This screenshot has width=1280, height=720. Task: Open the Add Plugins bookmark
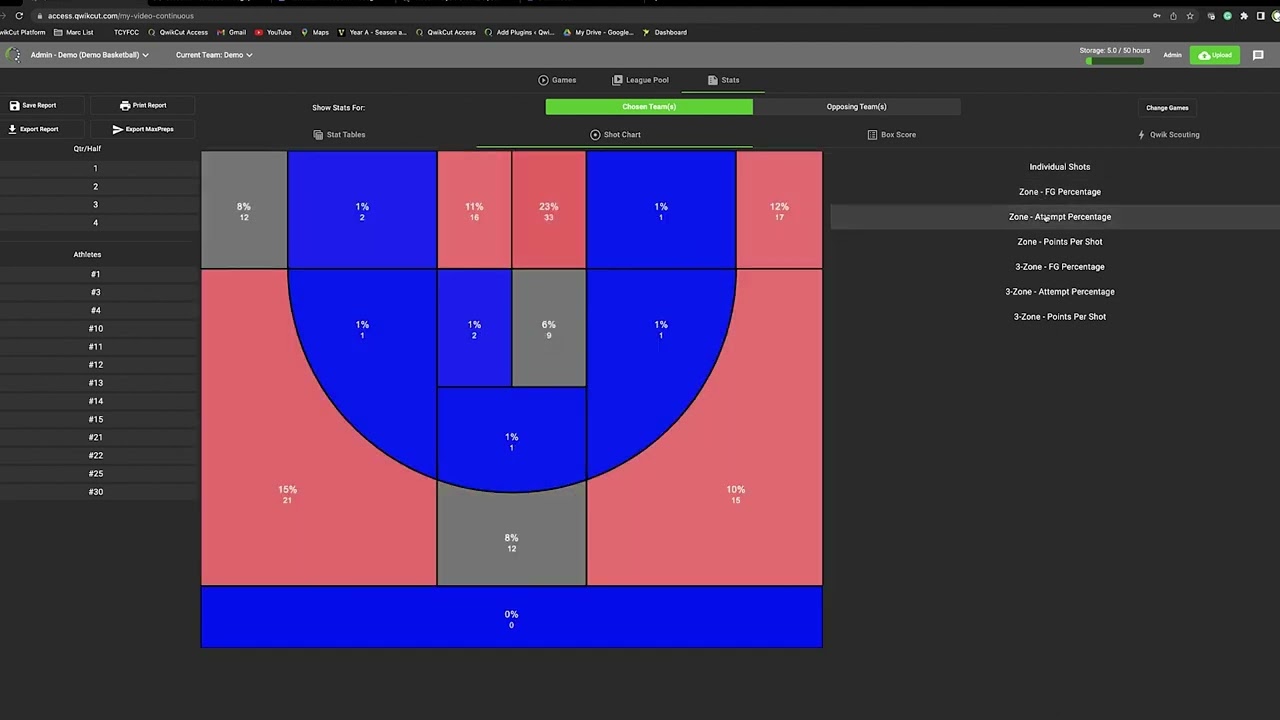pos(519,32)
